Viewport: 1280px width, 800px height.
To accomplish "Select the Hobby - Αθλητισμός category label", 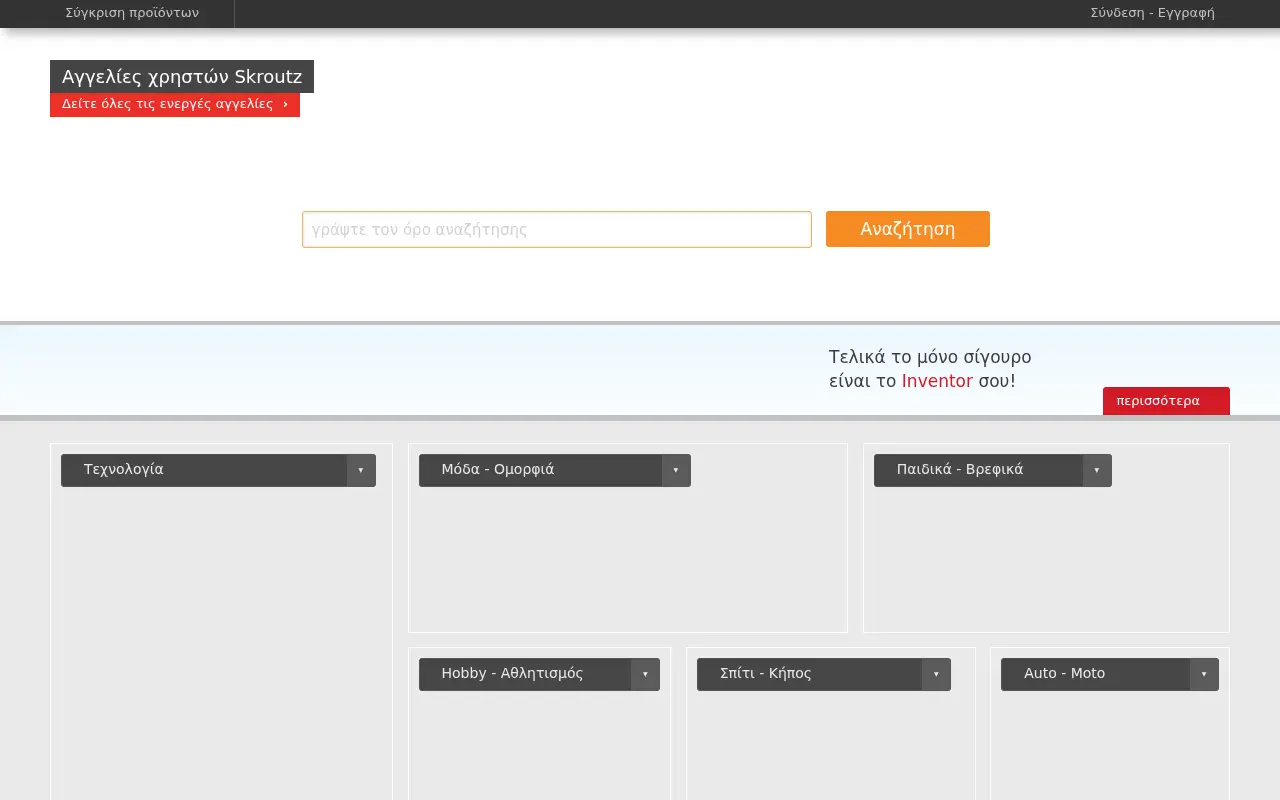I will pyautogui.click(x=512, y=673).
